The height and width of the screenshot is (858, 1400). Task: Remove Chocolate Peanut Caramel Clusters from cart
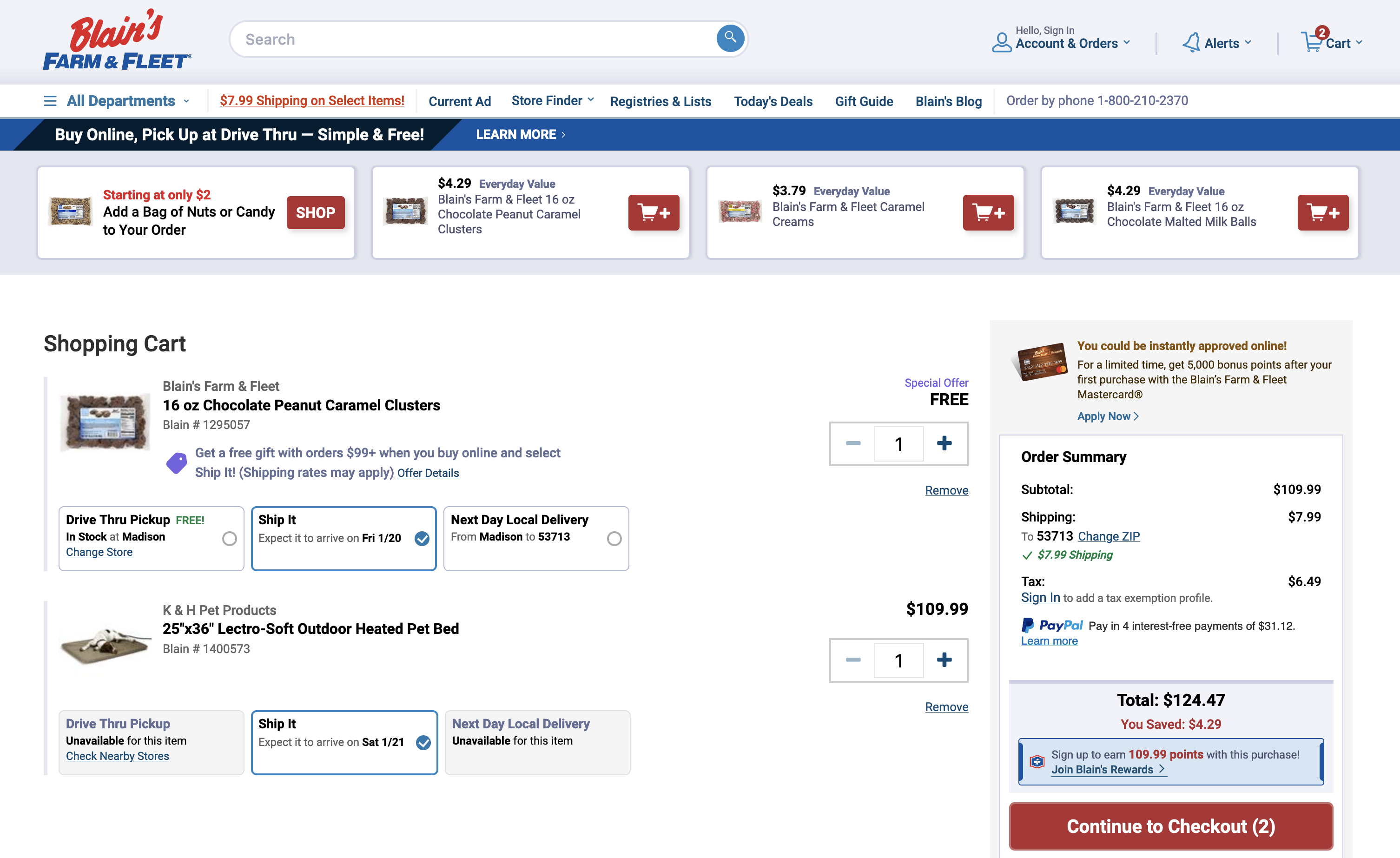(x=946, y=490)
